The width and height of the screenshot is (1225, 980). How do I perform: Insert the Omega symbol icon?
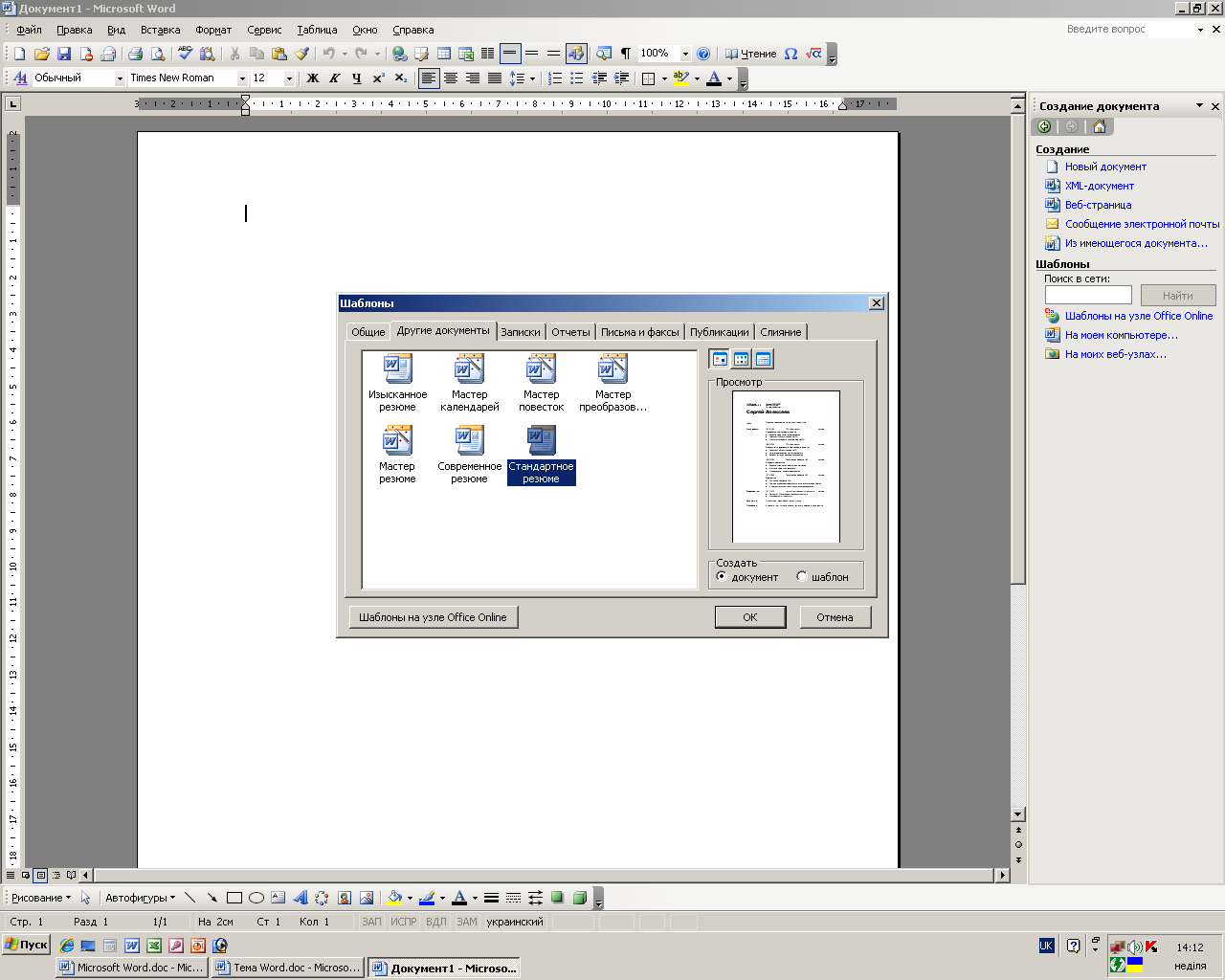pos(791,54)
